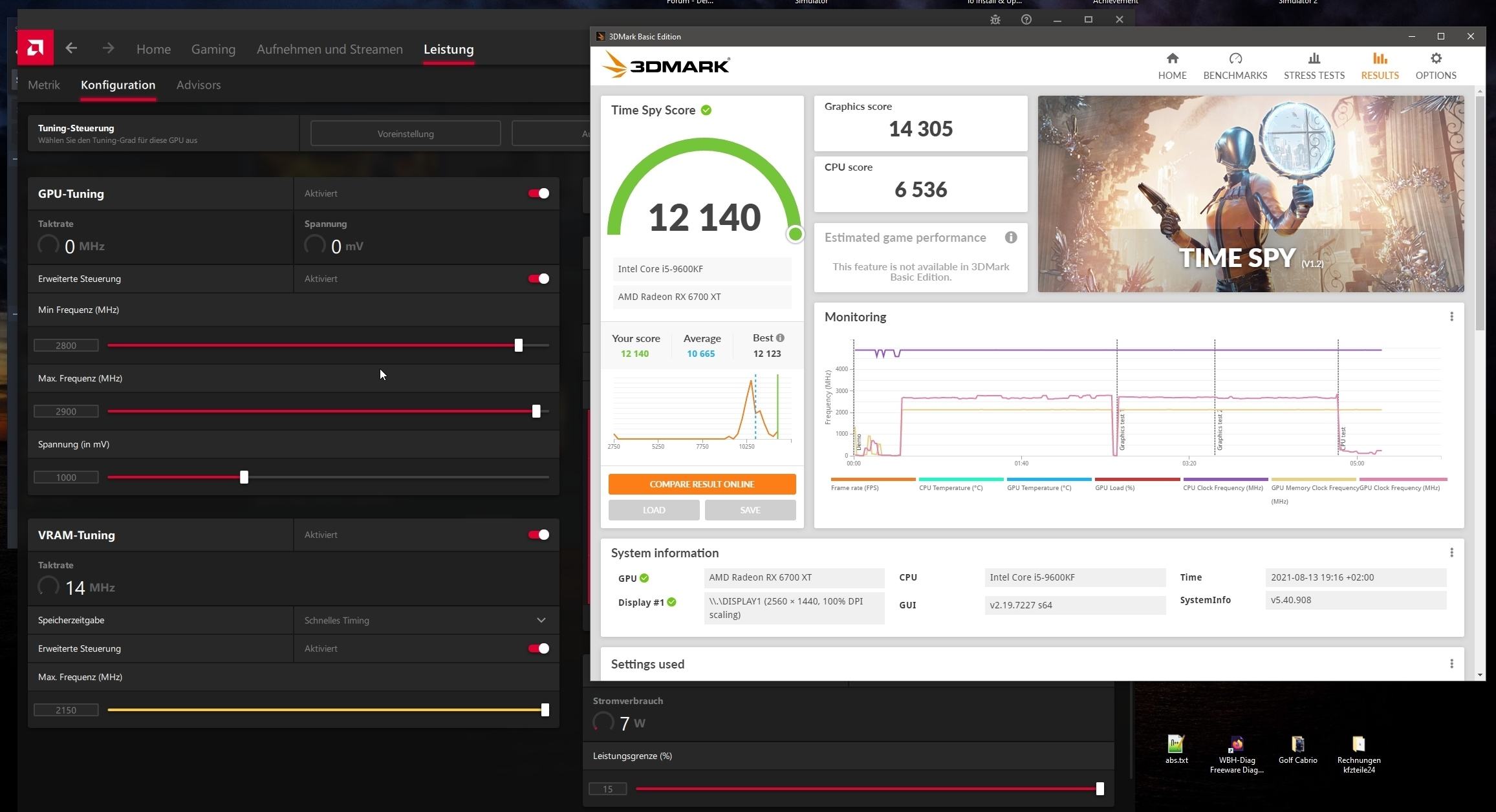Click the Time 2021-08-13 19:16 value
Viewport: 1496px width, 812px height.
[1356, 577]
